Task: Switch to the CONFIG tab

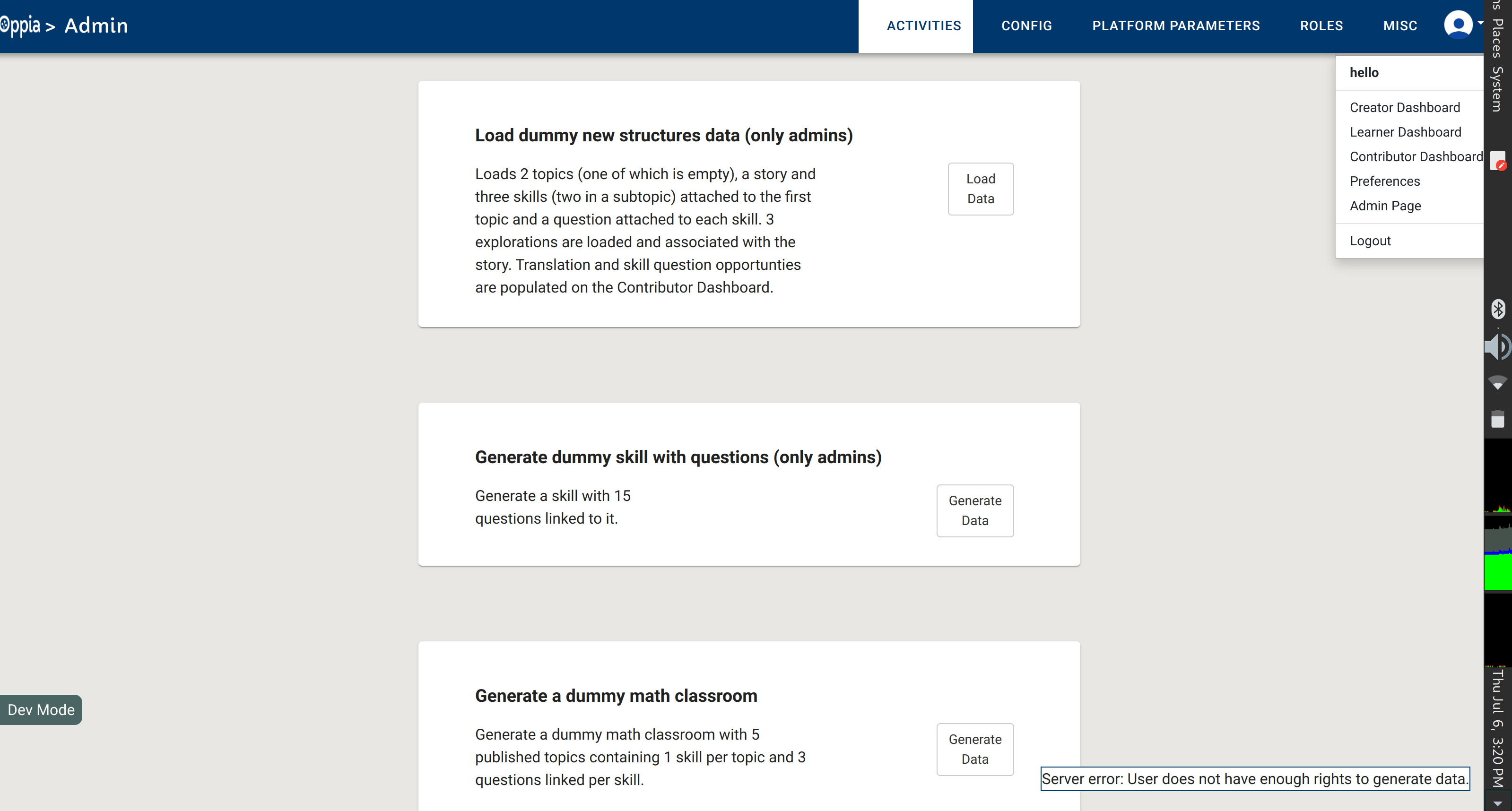Action: tap(1026, 25)
